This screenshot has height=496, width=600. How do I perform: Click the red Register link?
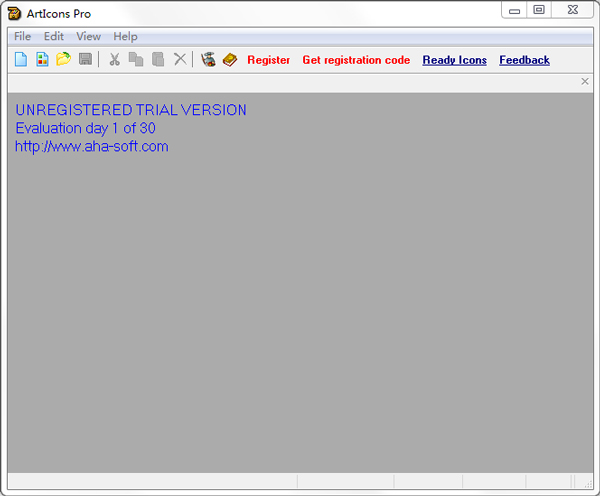pyautogui.click(x=268, y=60)
